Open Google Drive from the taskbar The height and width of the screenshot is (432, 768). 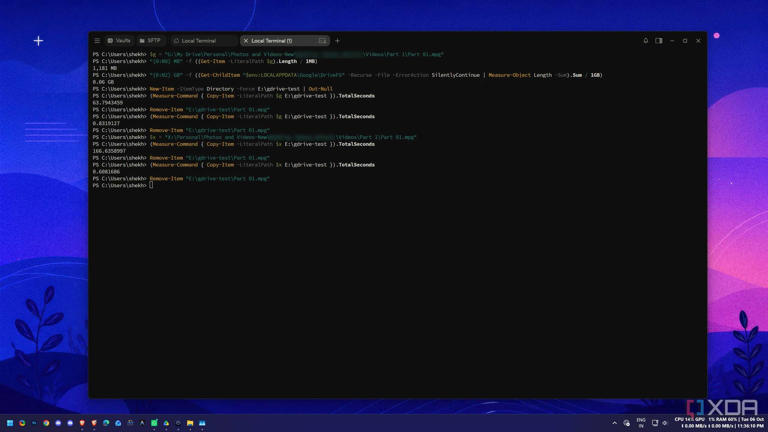pyautogui.click(x=167, y=423)
